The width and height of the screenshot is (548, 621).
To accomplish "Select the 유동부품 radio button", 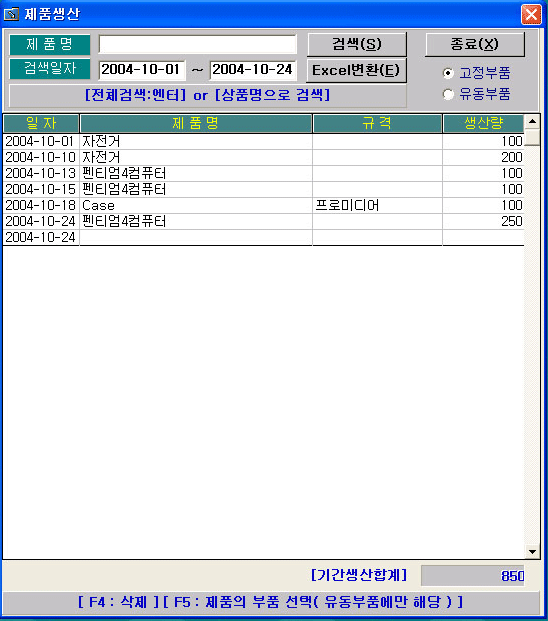I will [448, 94].
